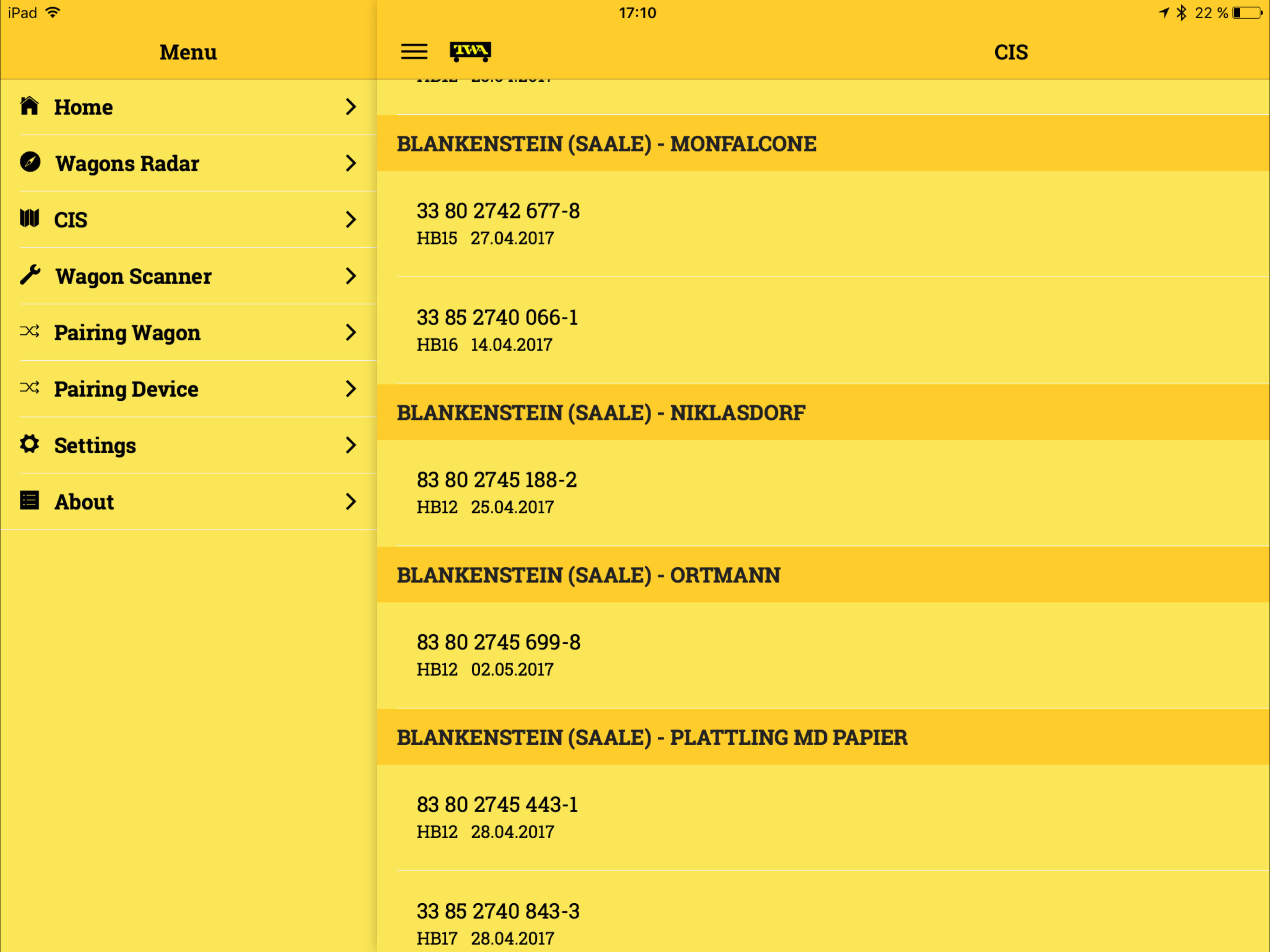Select wagon 33 85 2740 843-3
This screenshot has height=952, width=1270.
coord(823,912)
